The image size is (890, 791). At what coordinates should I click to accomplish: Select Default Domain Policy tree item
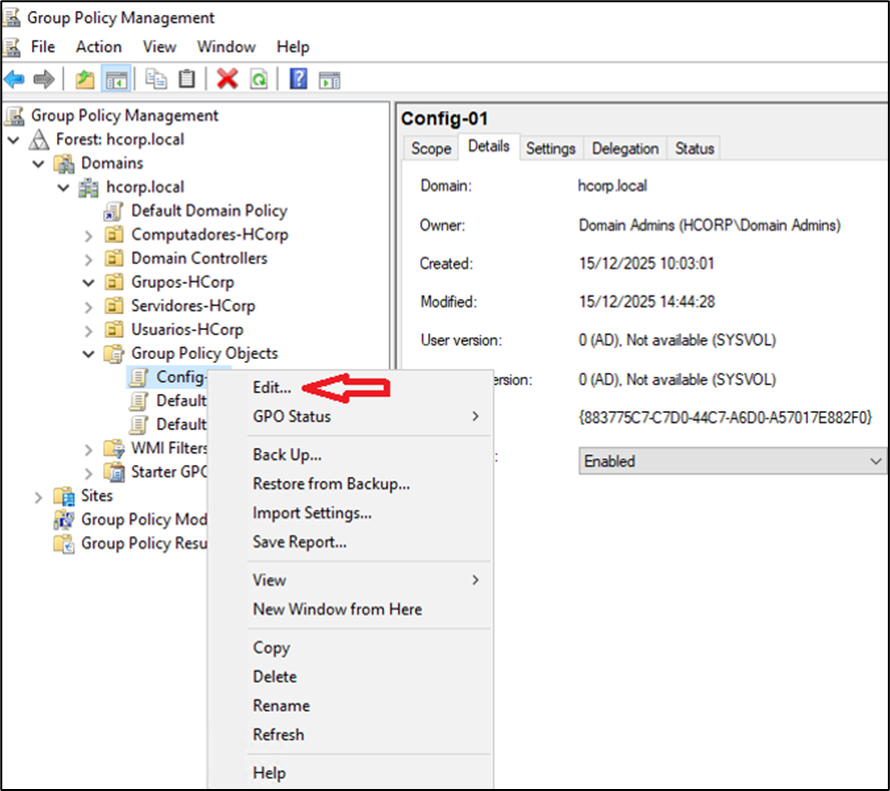208,211
